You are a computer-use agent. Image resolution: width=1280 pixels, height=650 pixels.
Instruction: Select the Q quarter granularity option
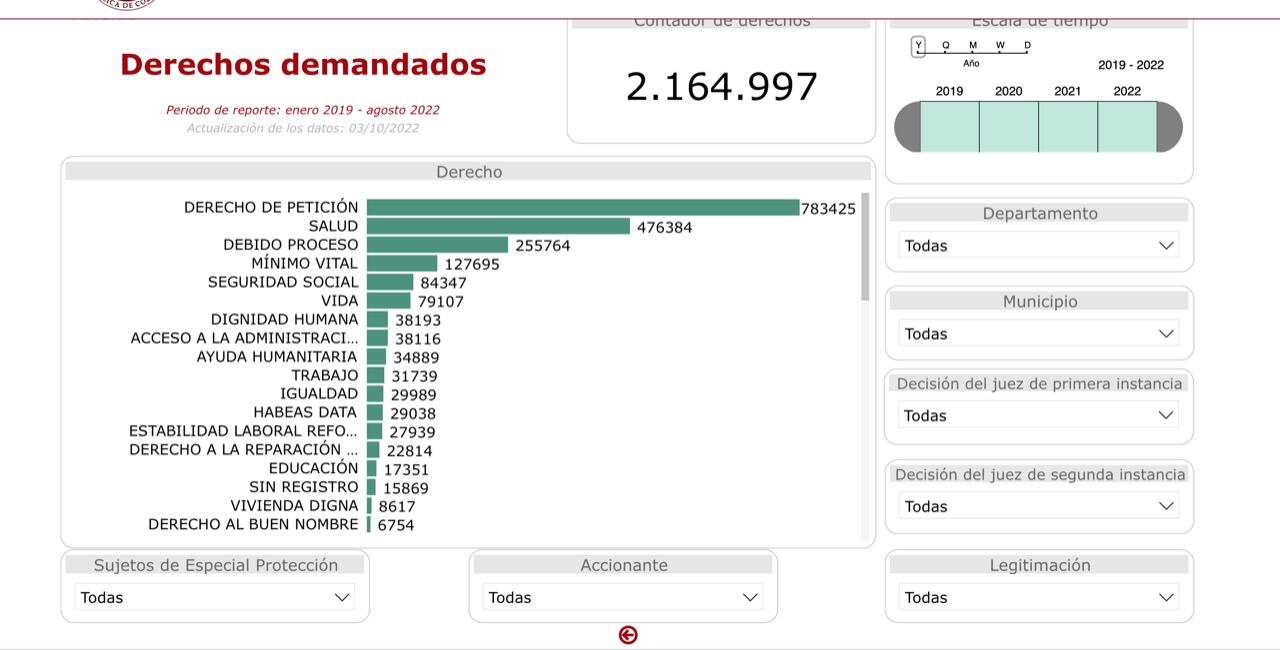[x=946, y=46]
